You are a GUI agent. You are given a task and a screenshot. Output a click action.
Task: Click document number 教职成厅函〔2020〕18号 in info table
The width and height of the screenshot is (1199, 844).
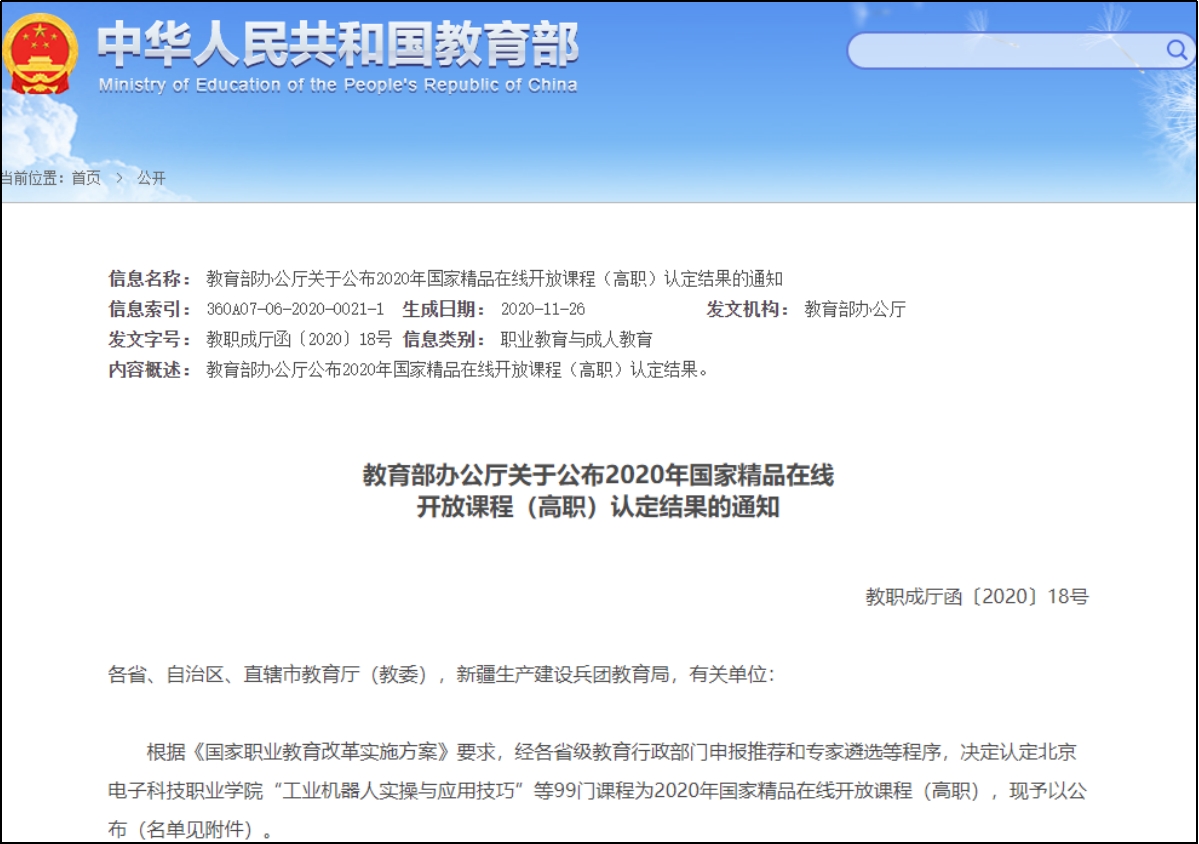point(299,339)
